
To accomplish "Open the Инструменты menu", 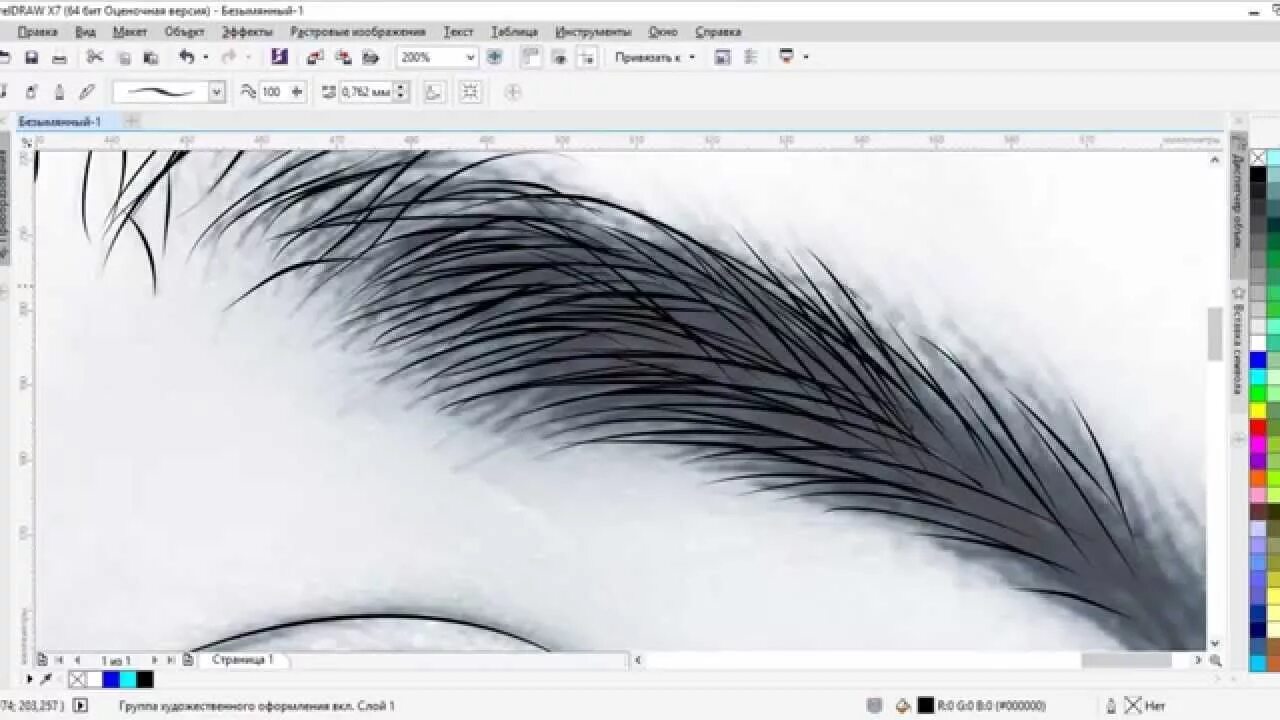I will pyautogui.click(x=593, y=32).
